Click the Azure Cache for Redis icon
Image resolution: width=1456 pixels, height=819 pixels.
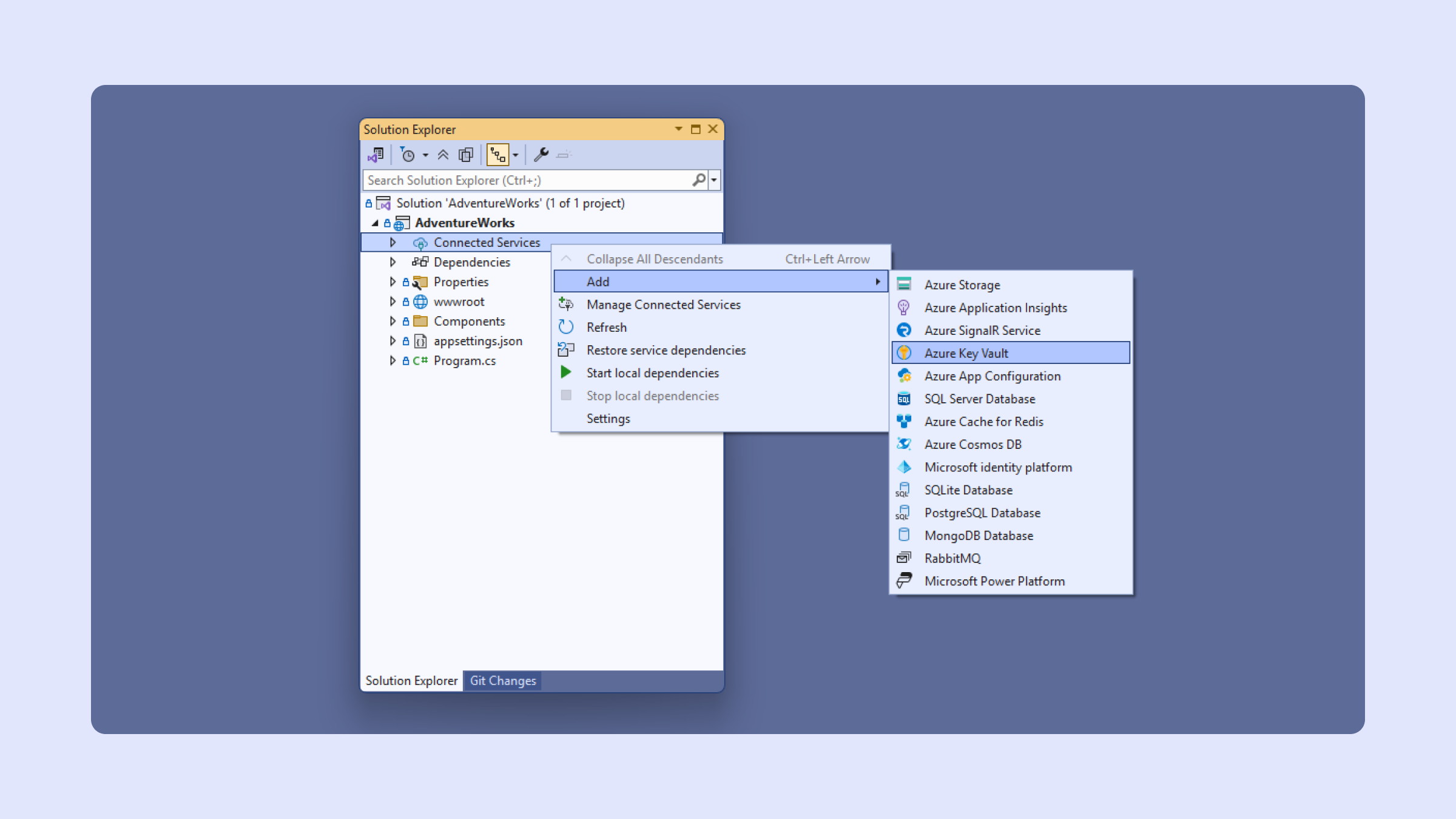[x=904, y=421]
